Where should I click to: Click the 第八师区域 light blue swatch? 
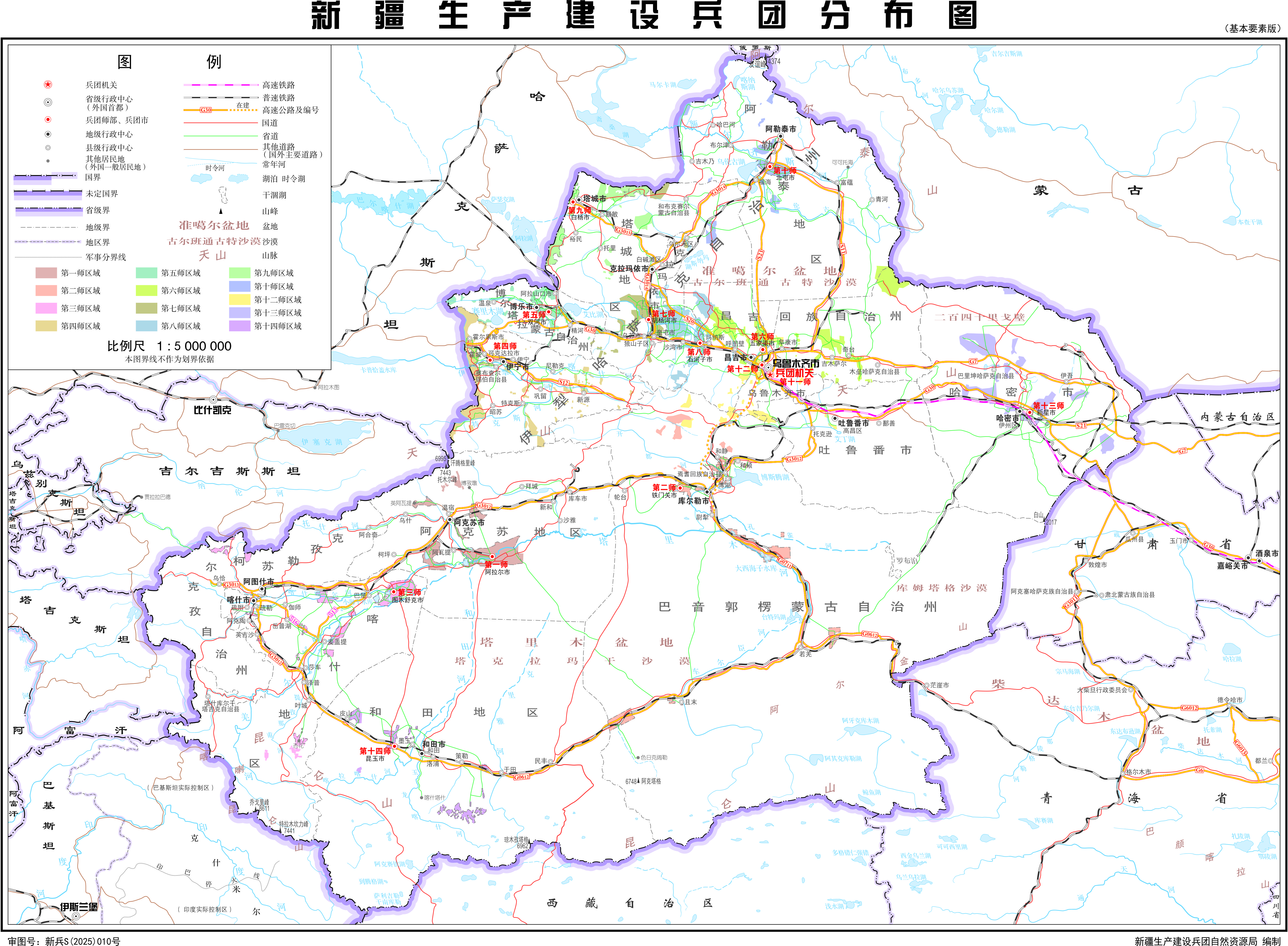(x=146, y=326)
